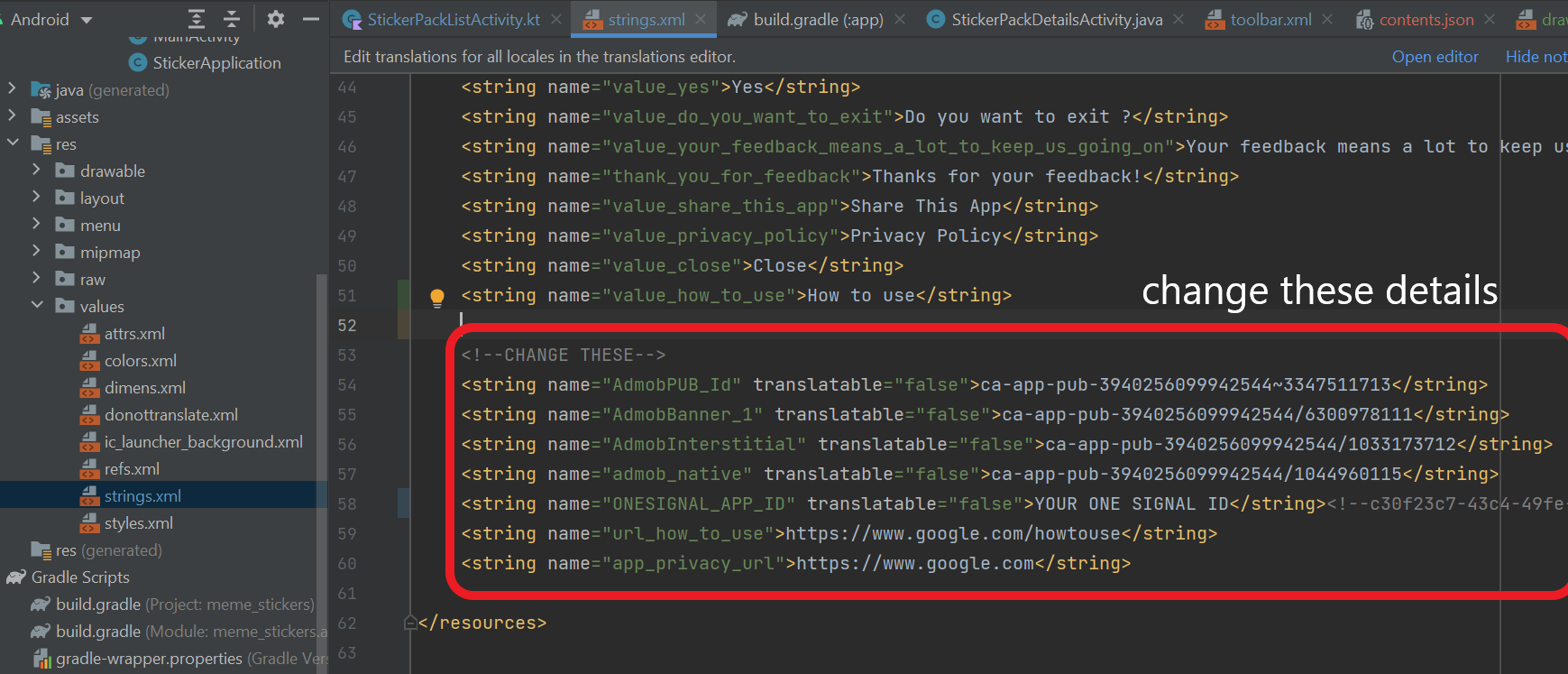Open colors.xml in the values folder
This screenshot has width=1568, height=674.
click(140, 361)
